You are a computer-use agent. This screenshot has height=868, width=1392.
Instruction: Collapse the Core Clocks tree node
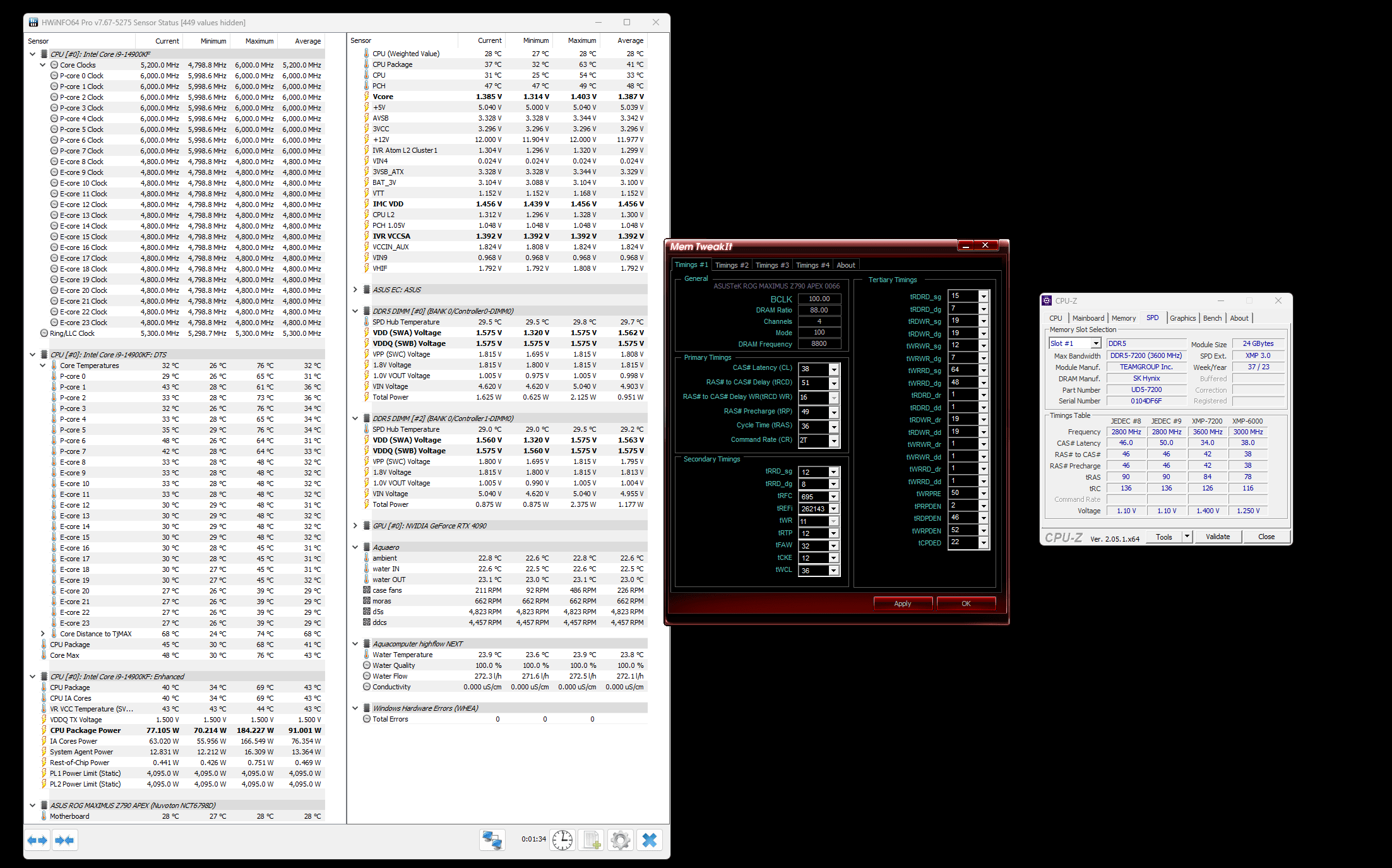point(43,65)
